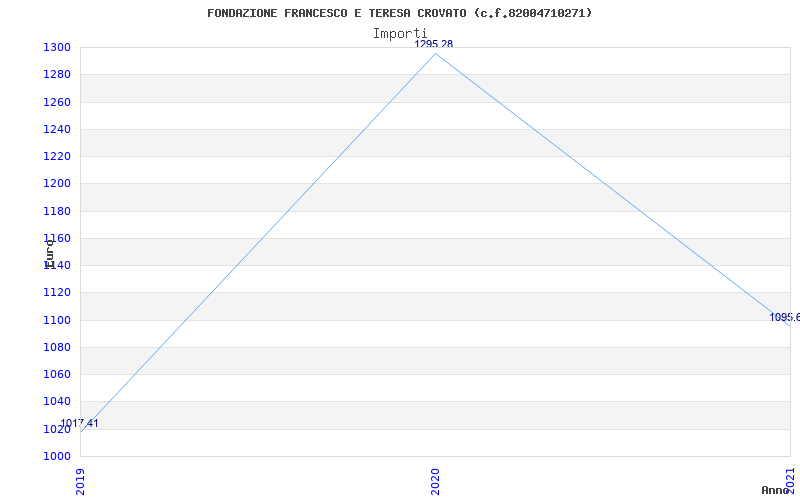The image size is (800, 500).
Task: Click the 1240 y-axis tick label
Action: (x=57, y=130)
